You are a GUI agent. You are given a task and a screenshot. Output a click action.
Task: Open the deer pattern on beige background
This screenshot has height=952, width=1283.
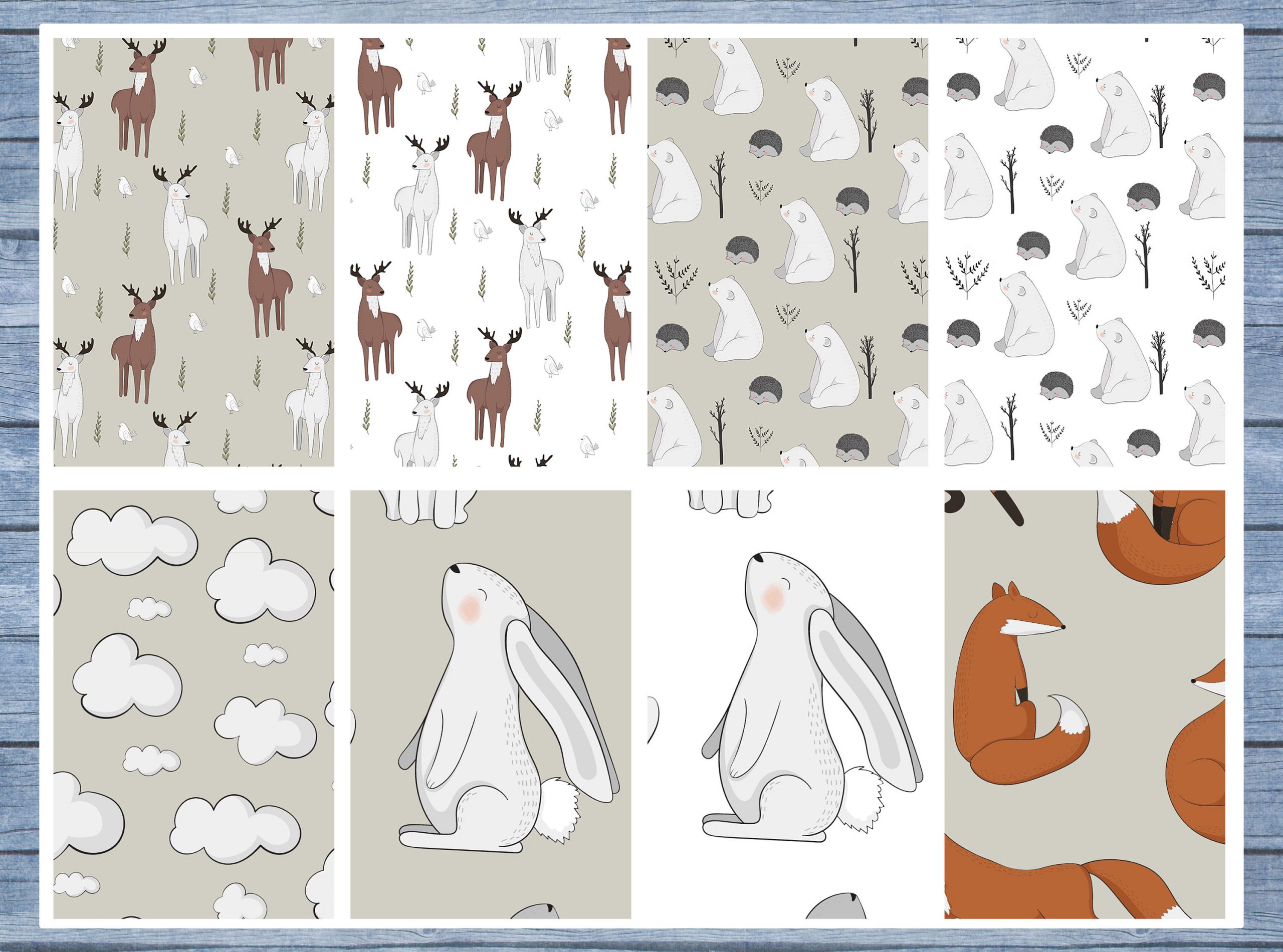(193, 252)
